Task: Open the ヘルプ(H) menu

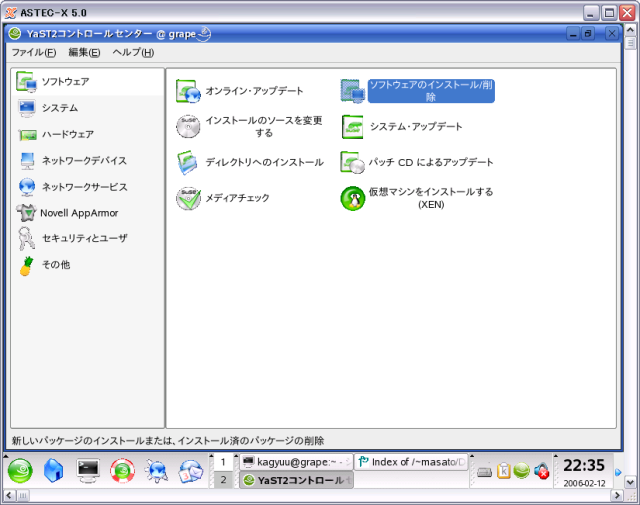Action: [133, 52]
